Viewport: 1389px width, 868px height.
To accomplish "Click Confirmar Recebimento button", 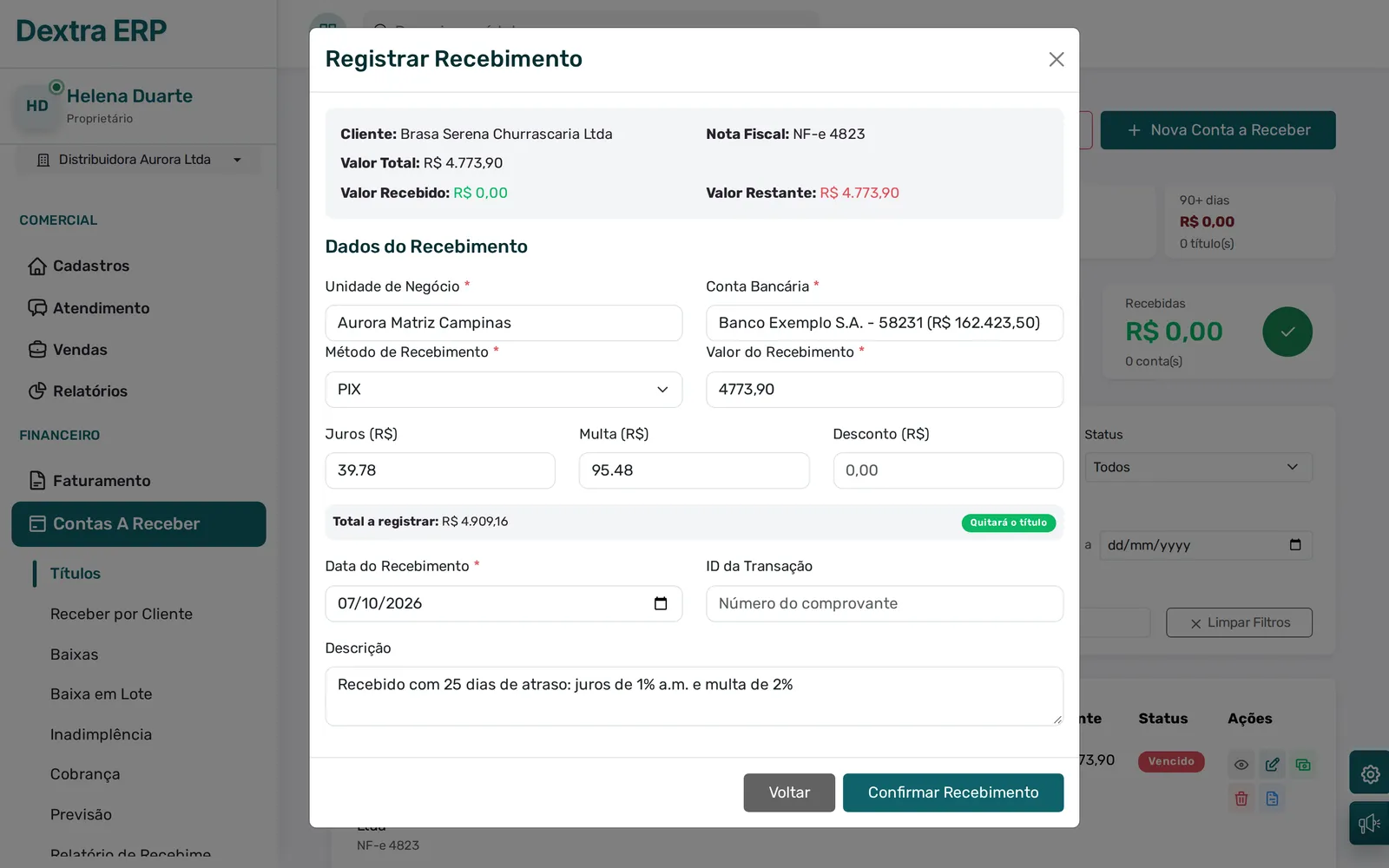I will (x=953, y=792).
